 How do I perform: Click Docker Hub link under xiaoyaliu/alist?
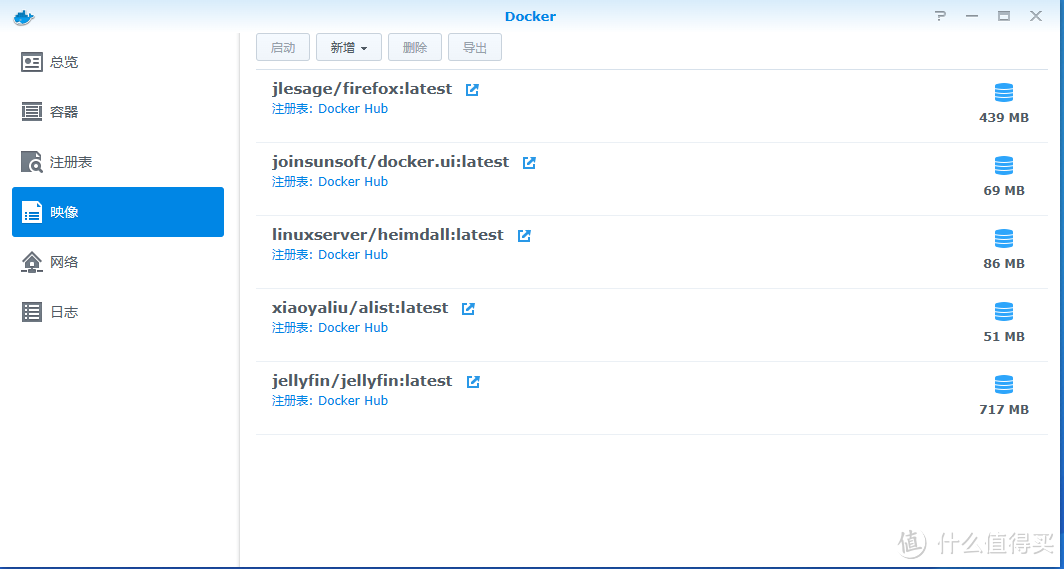pos(353,328)
